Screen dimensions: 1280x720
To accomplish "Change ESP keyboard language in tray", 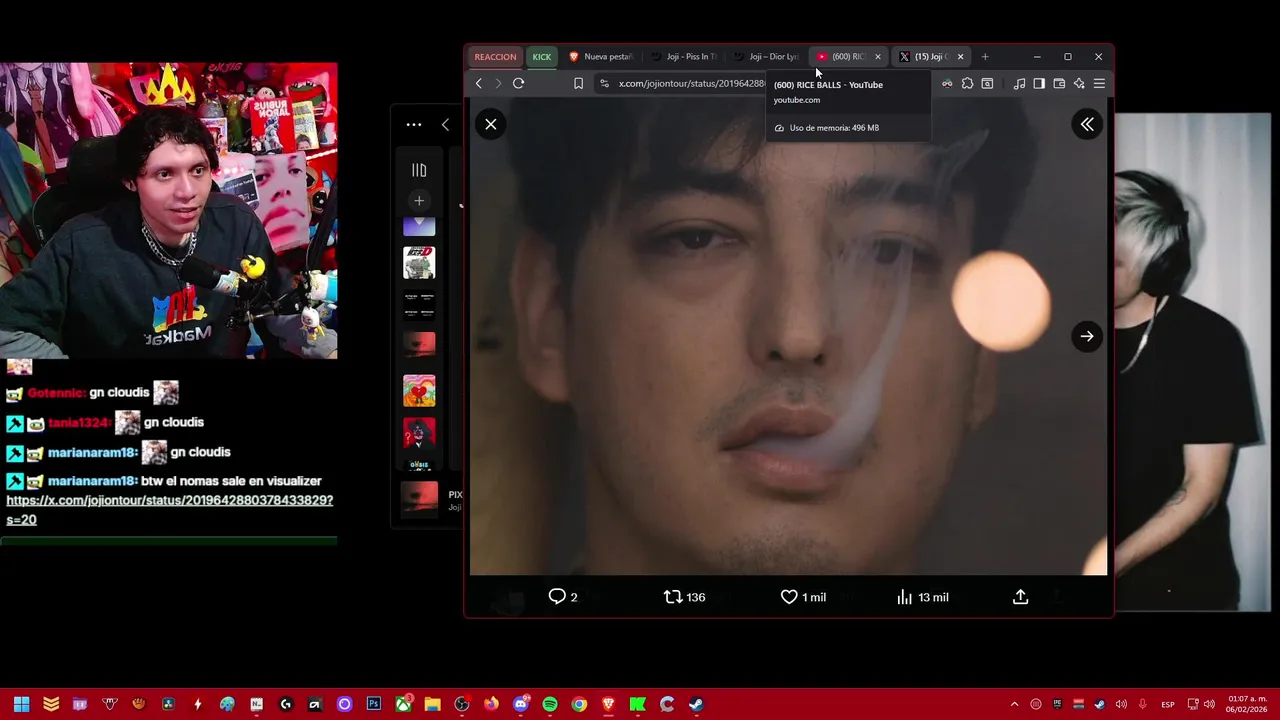I will (1167, 704).
